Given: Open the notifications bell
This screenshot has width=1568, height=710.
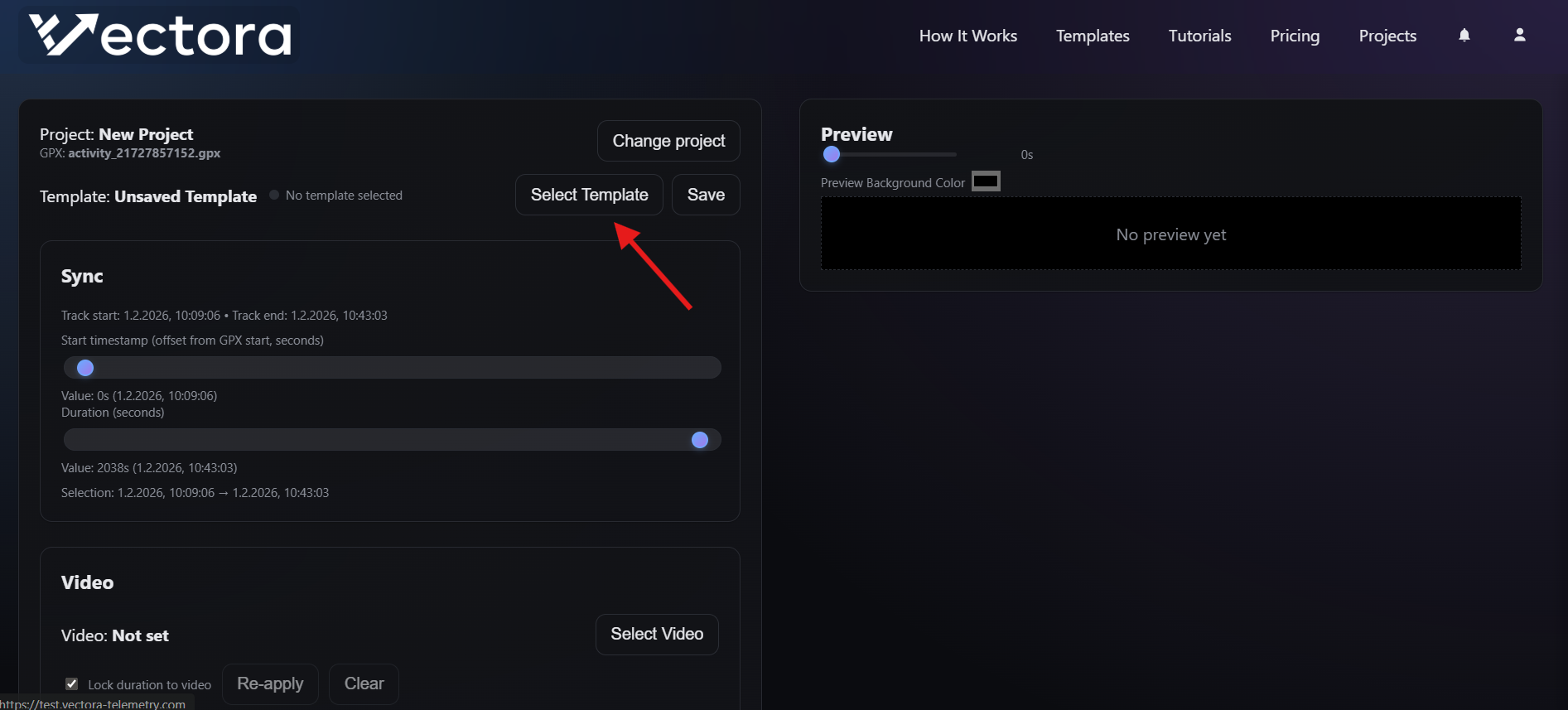Looking at the screenshot, I should point(1464,35).
